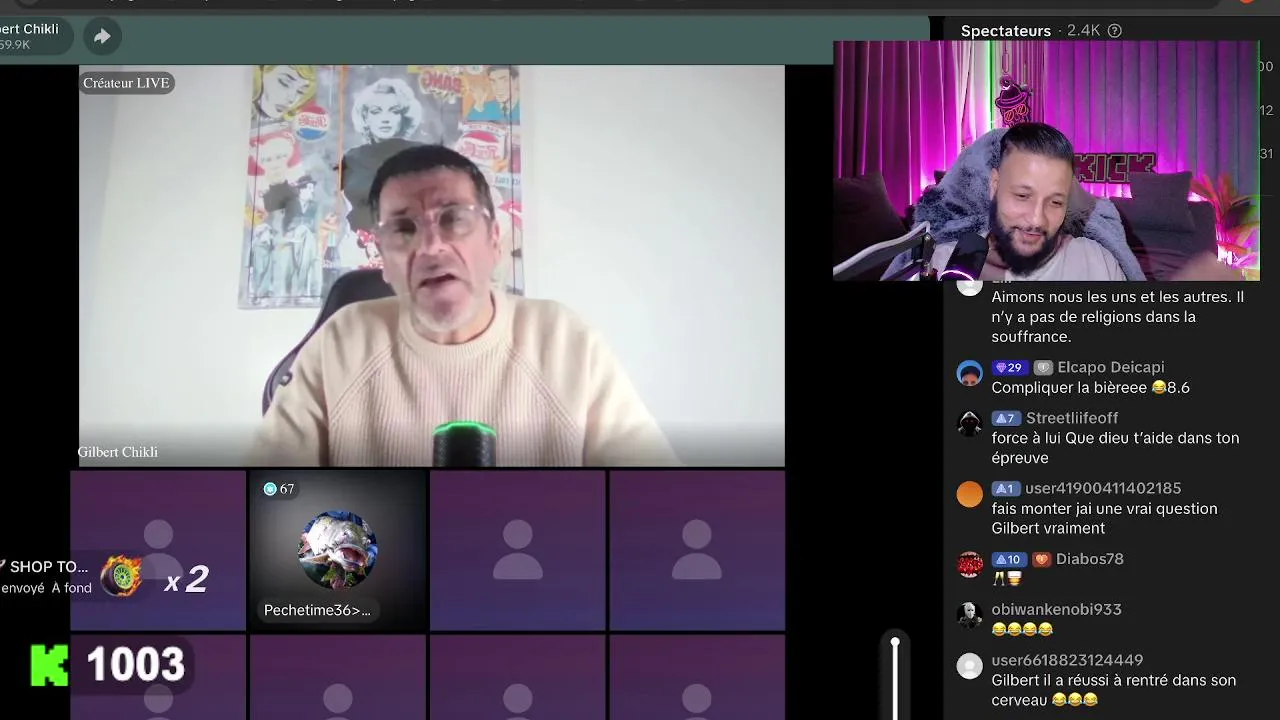
Task: Click the "SHOP TO..." gift sender name
Action: point(49,567)
